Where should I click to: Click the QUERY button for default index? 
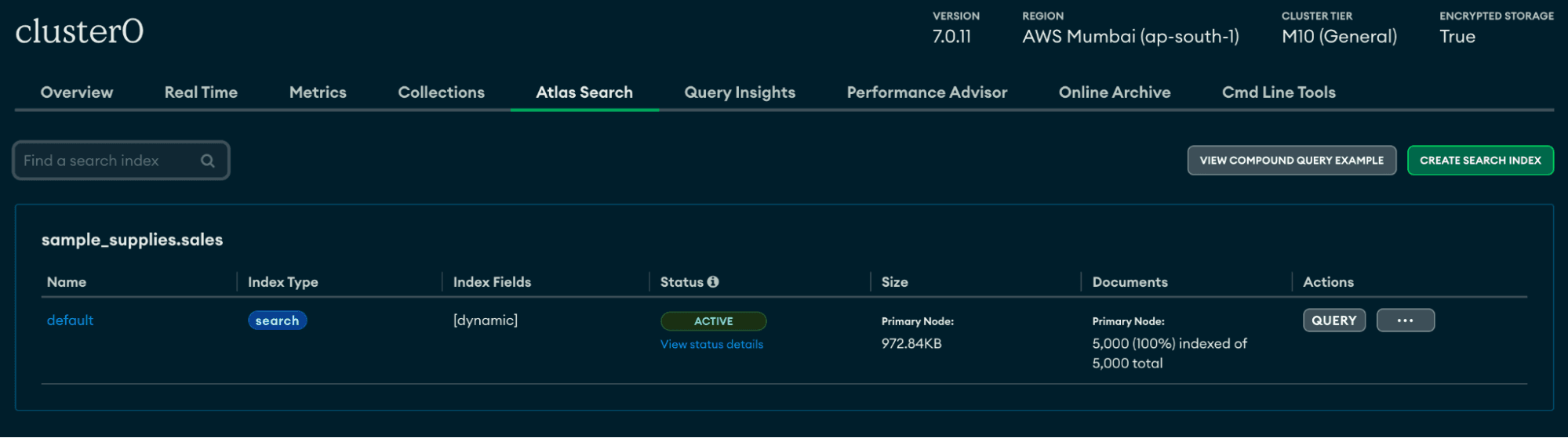coord(1333,320)
